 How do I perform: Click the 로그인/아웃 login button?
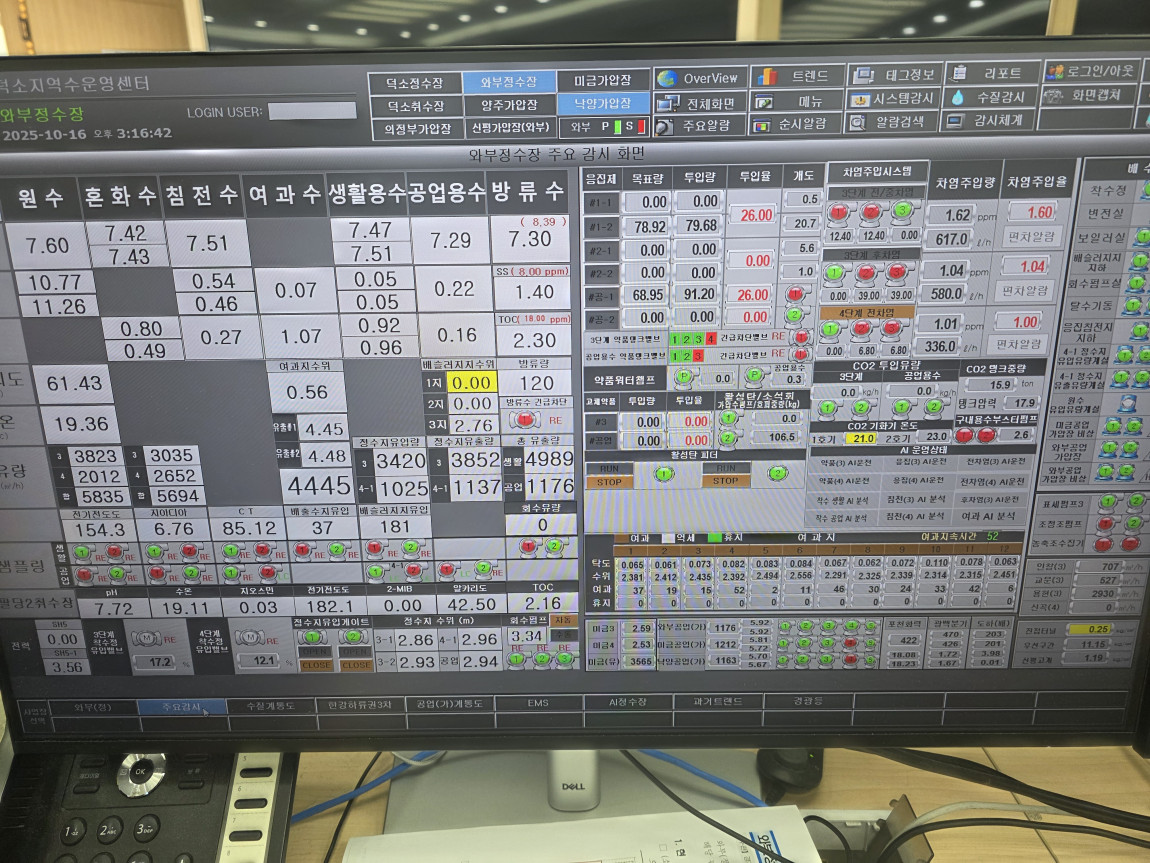point(1091,71)
